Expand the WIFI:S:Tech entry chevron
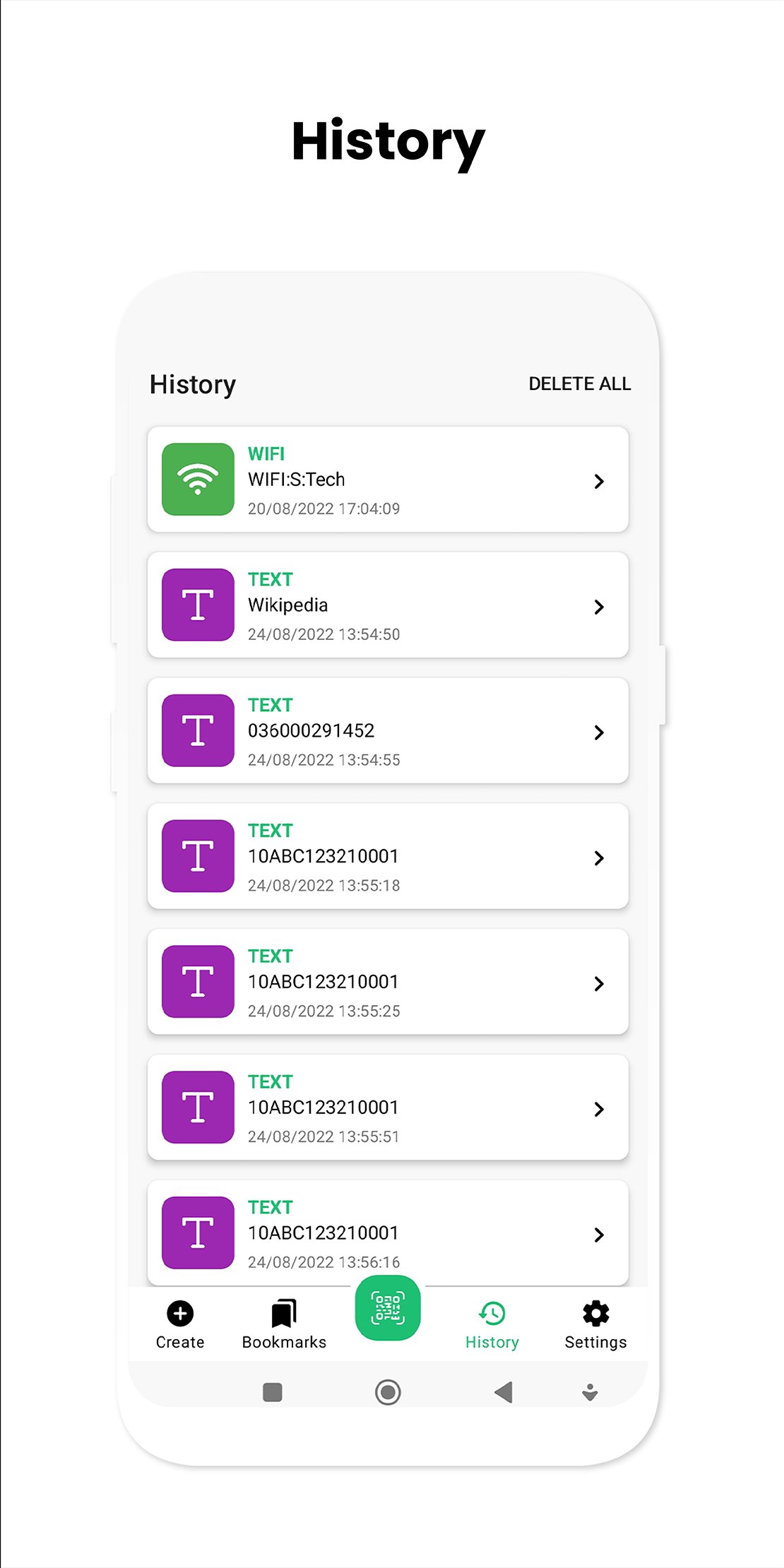Image resolution: width=784 pixels, height=1568 pixels. (x=599, y=481)
